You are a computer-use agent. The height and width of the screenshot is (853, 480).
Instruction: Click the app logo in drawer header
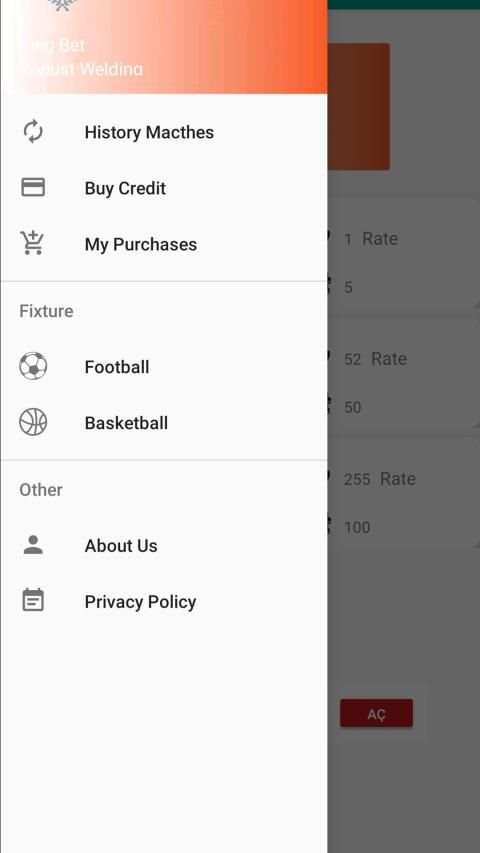coord(63,5)
